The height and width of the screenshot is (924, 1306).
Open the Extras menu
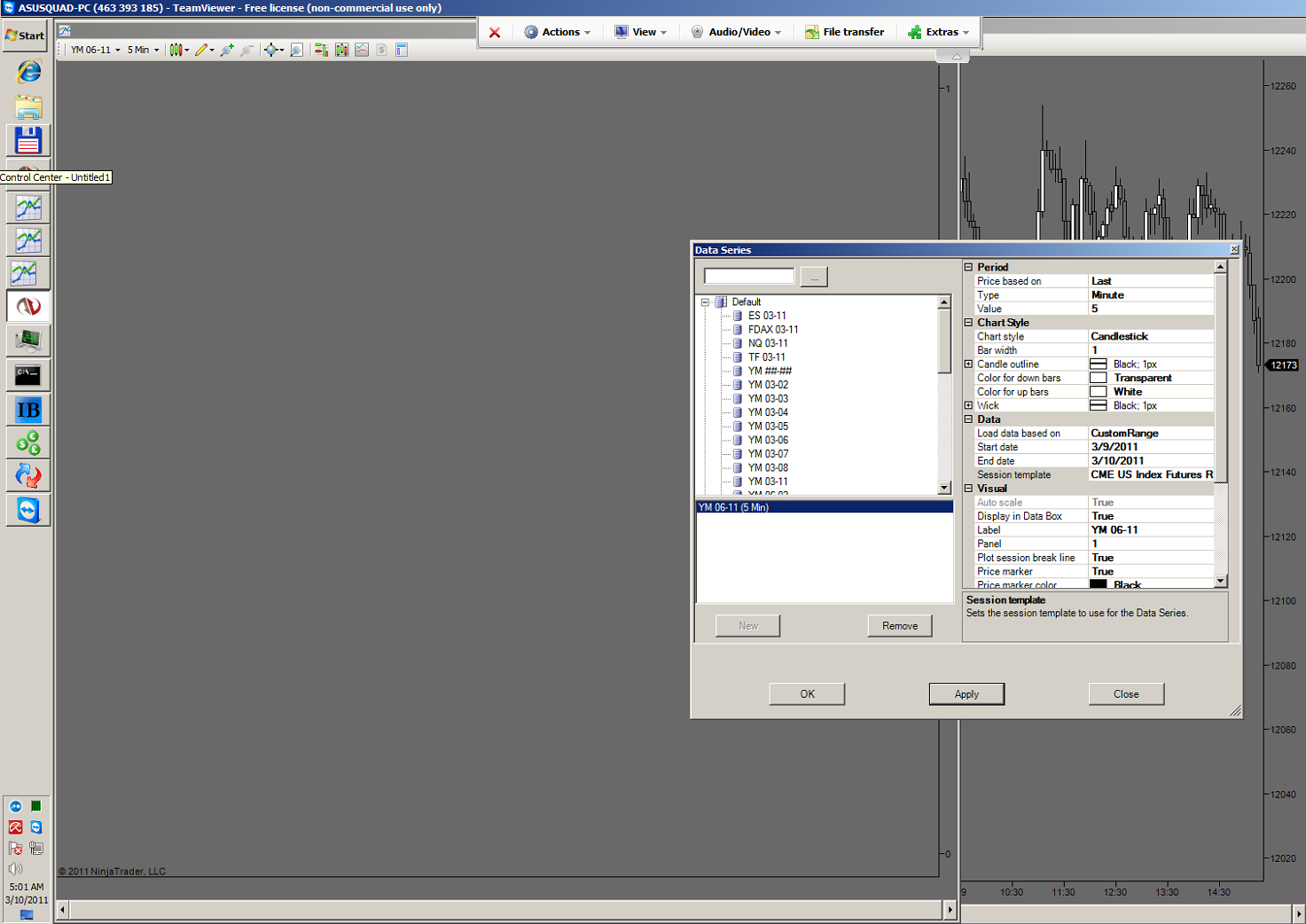[938, 32]
